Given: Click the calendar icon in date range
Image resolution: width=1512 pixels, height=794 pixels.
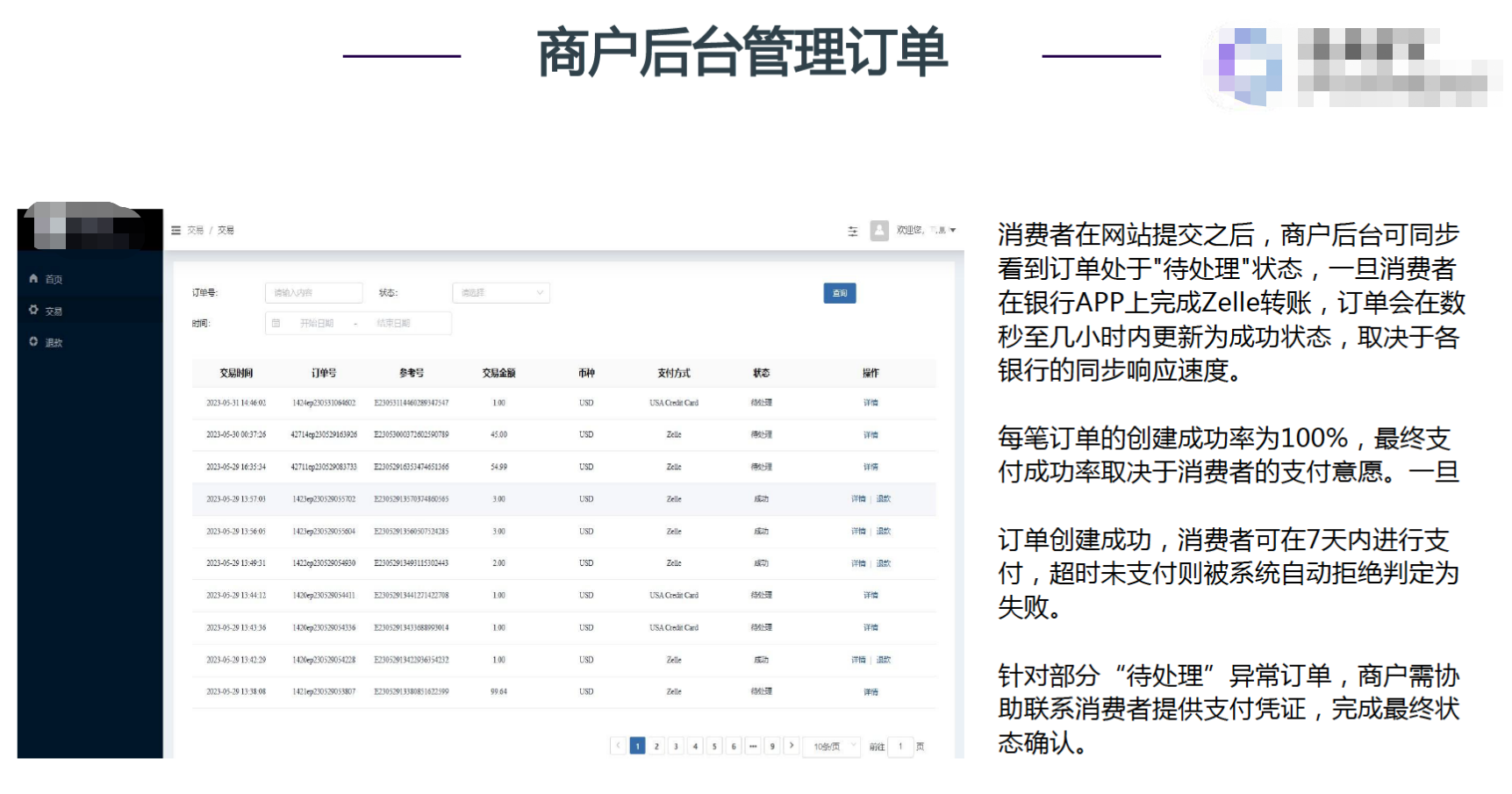Looking at the screenshot, I should 276,323.
